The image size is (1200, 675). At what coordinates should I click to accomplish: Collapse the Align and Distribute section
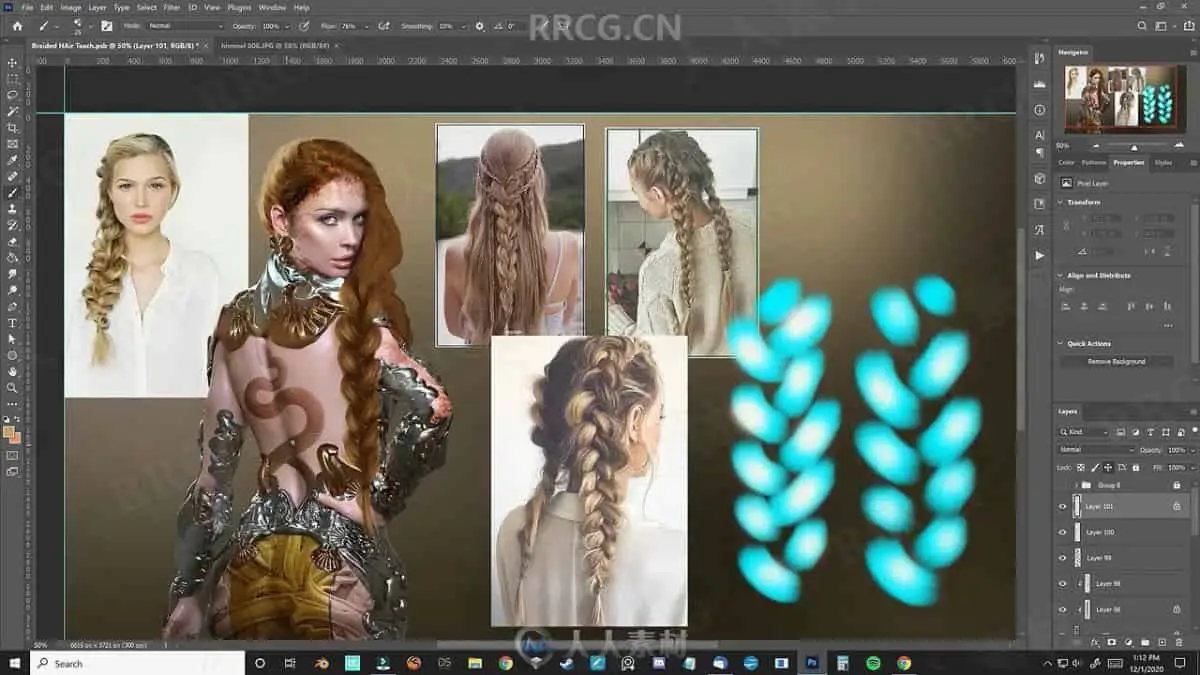[x=1061, y=275]
